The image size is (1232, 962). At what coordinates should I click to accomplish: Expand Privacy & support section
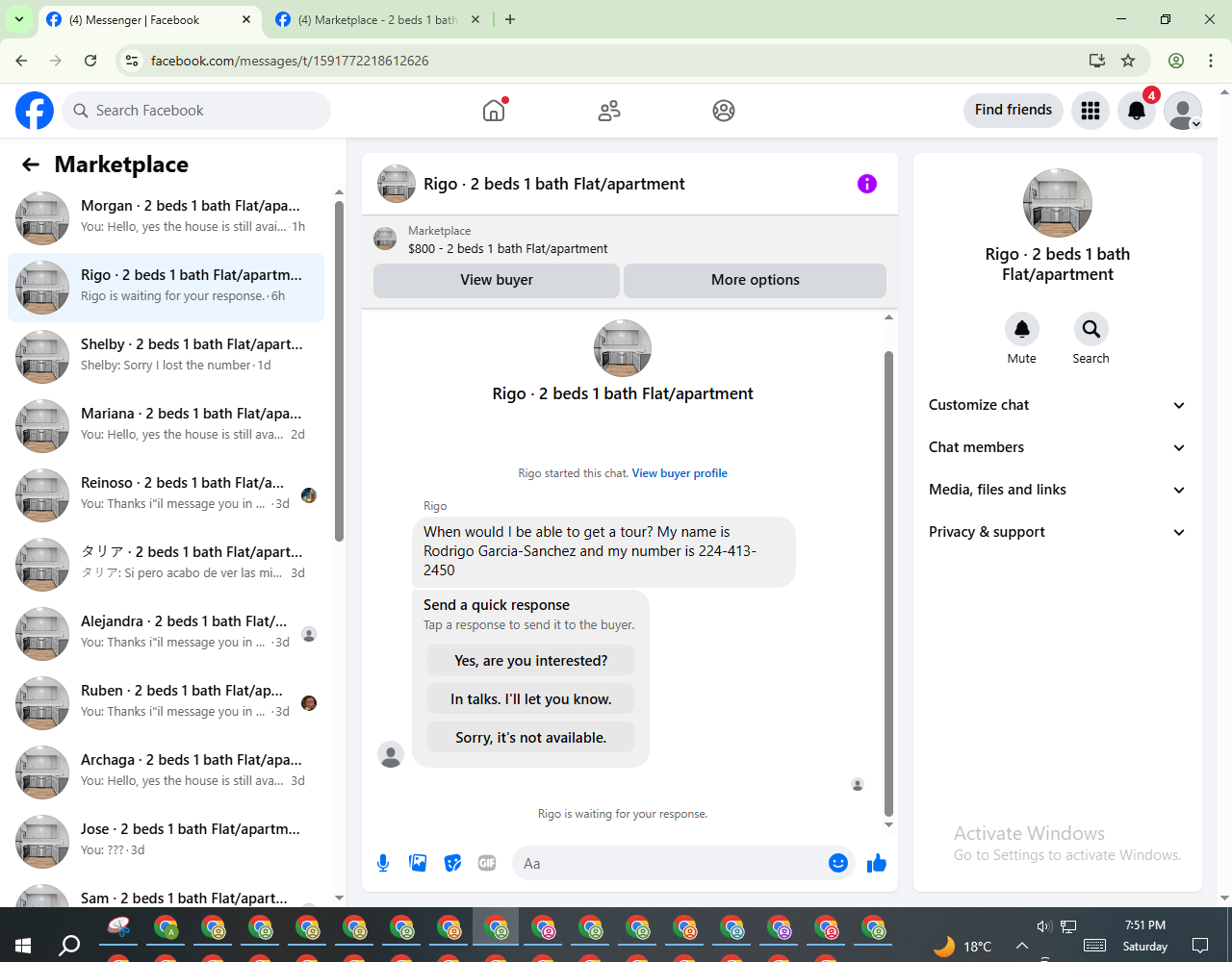click(1058, 532)
